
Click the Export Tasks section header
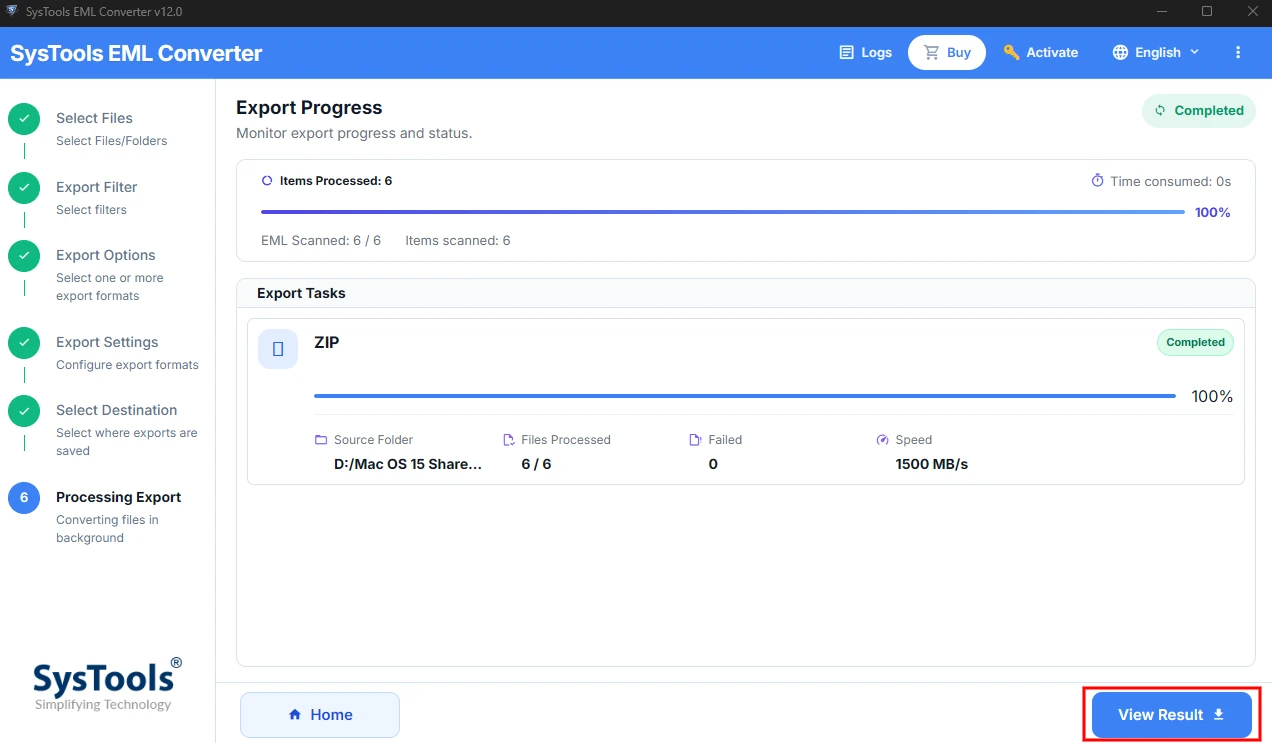point(301,293)
